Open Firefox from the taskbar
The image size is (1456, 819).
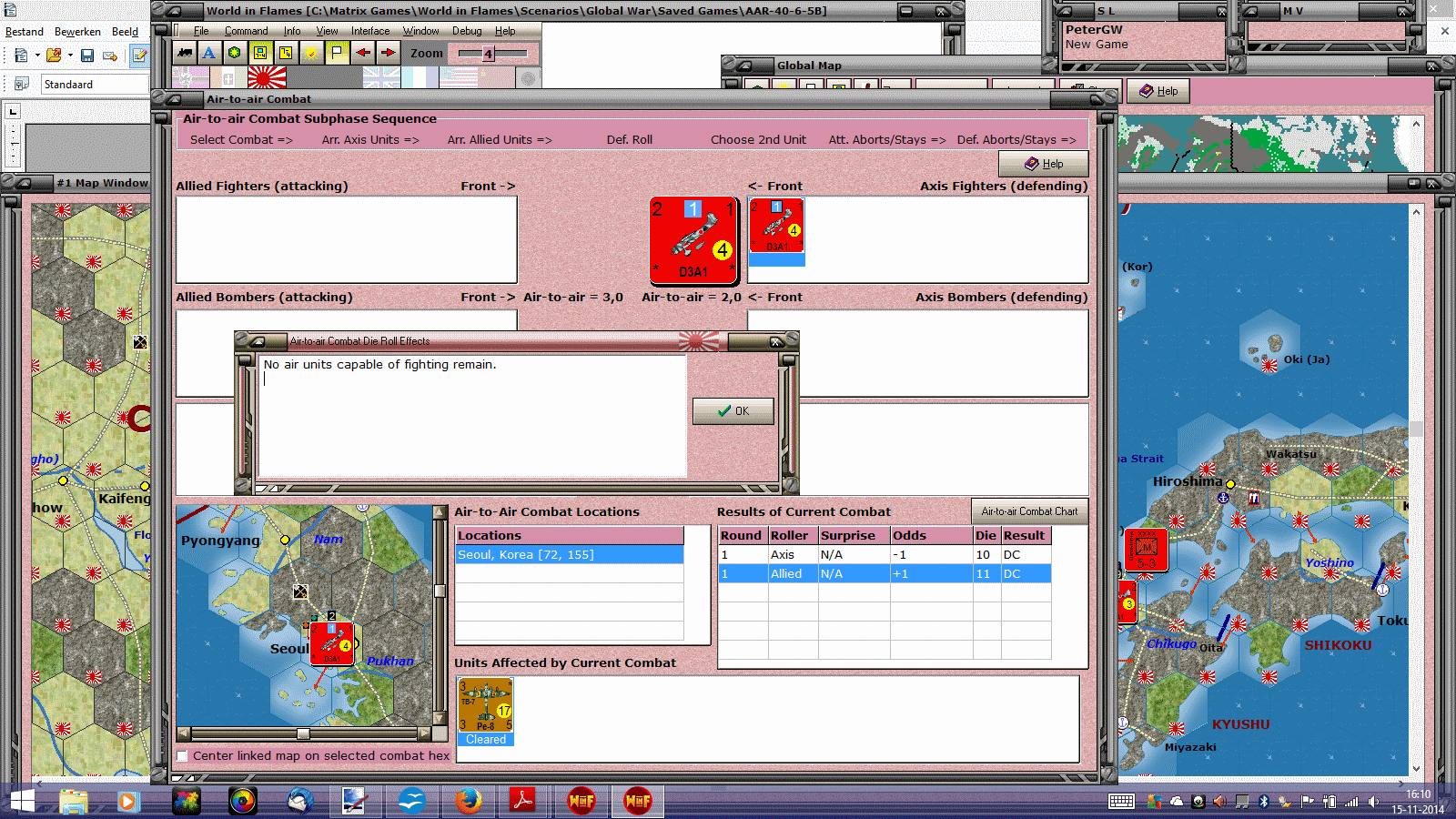click(x=469, y=801)
